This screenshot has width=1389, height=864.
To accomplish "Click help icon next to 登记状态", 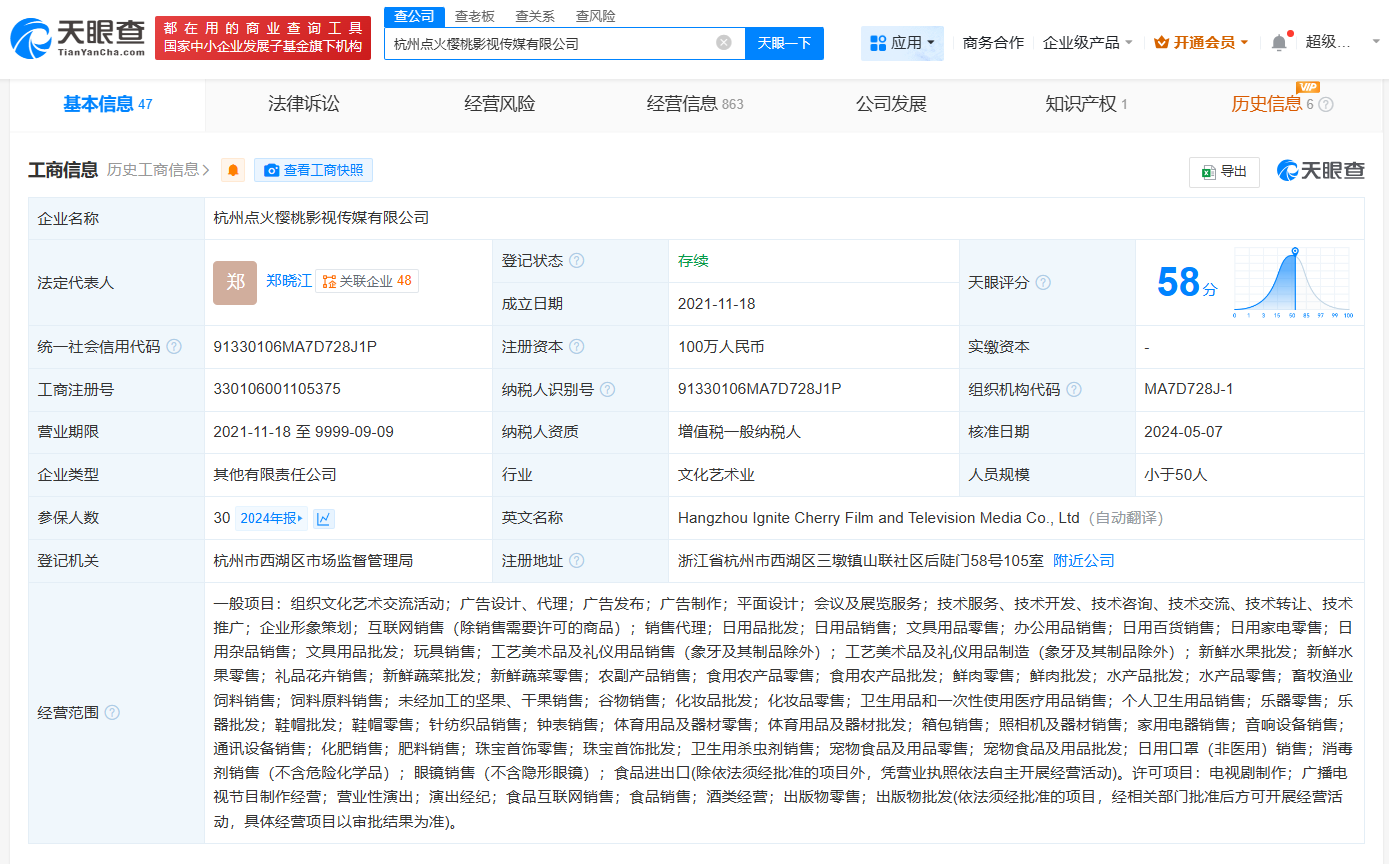I will [576, 261].
